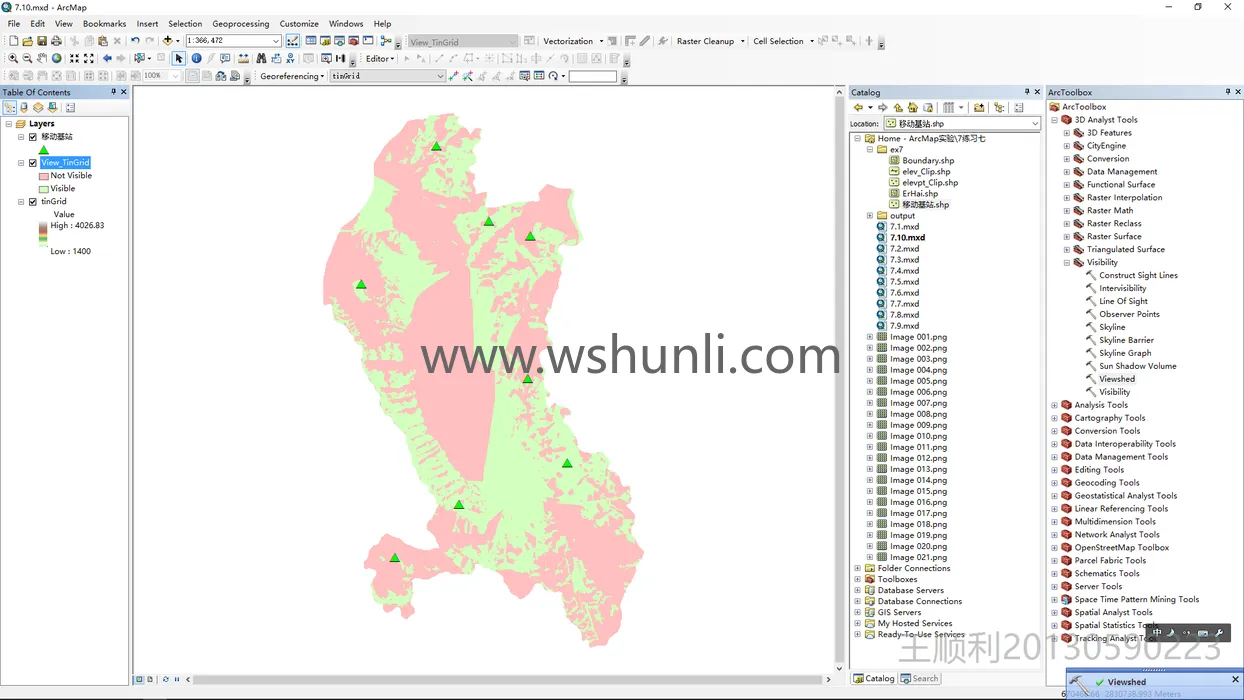
Task: Open the map scale dropdown
Action: tap(276, 41)
